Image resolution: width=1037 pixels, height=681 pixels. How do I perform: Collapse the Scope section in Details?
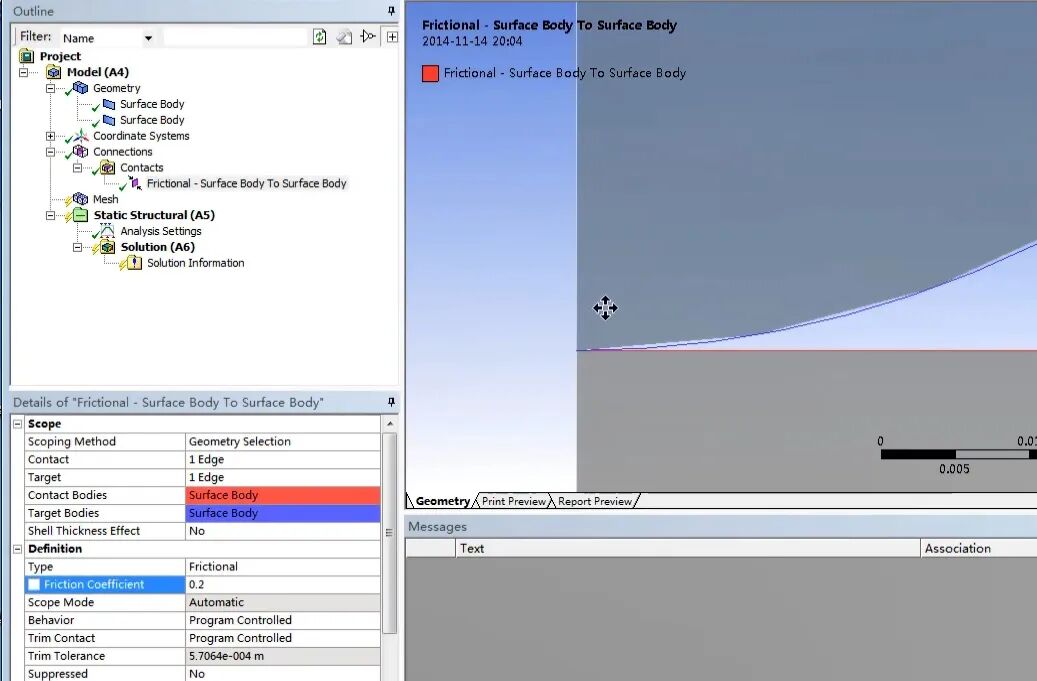(18, 424)
